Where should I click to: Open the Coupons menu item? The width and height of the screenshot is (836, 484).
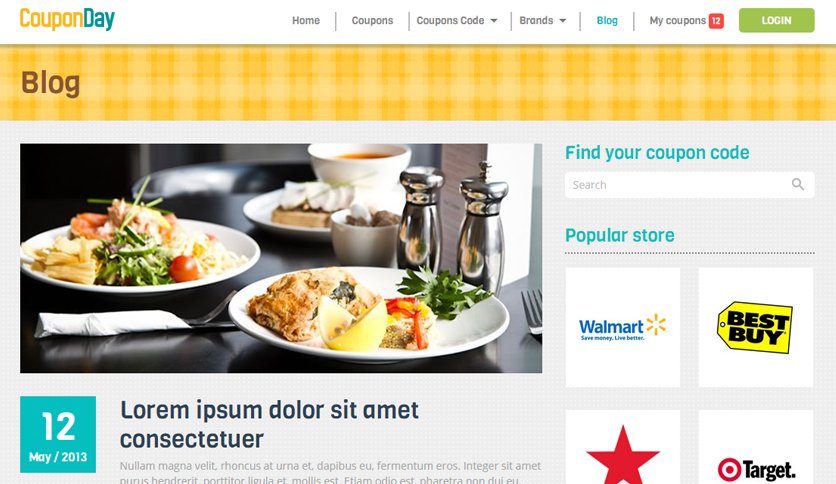click(x=372, y=20)
